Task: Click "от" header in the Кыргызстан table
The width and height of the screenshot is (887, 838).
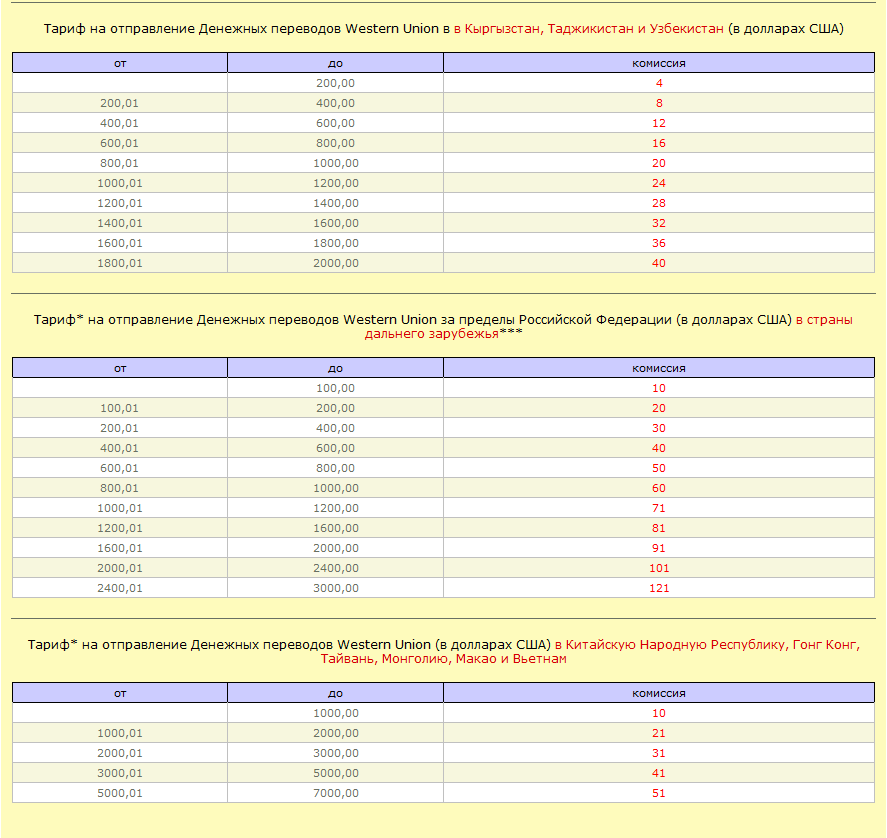Action: [120, 63]
